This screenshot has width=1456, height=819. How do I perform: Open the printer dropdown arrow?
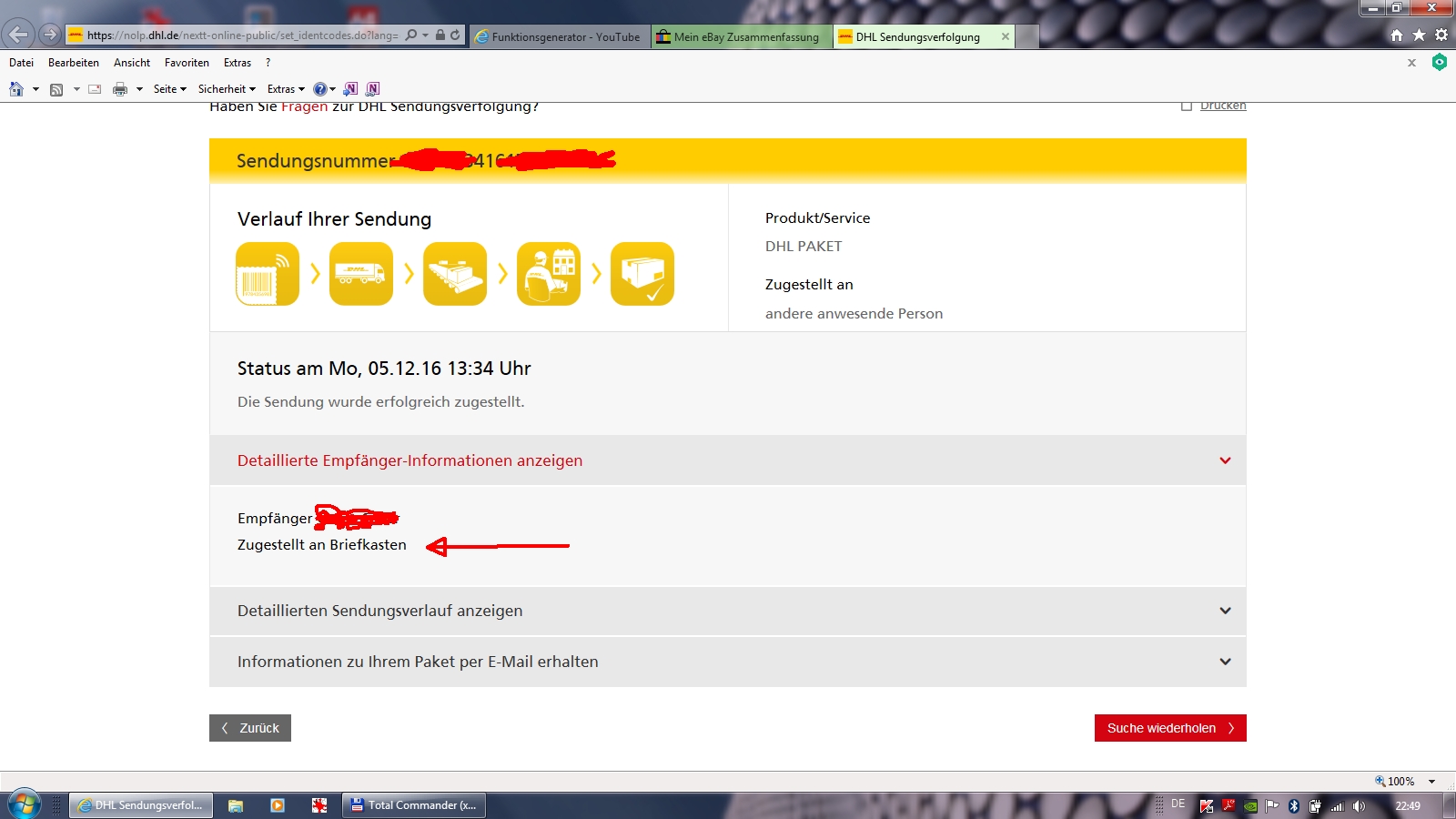[x=139, y=89]
